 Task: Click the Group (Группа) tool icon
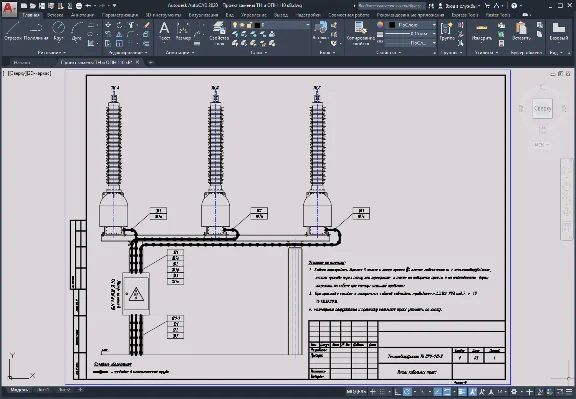pyautogui.click(x=447, y=30)
